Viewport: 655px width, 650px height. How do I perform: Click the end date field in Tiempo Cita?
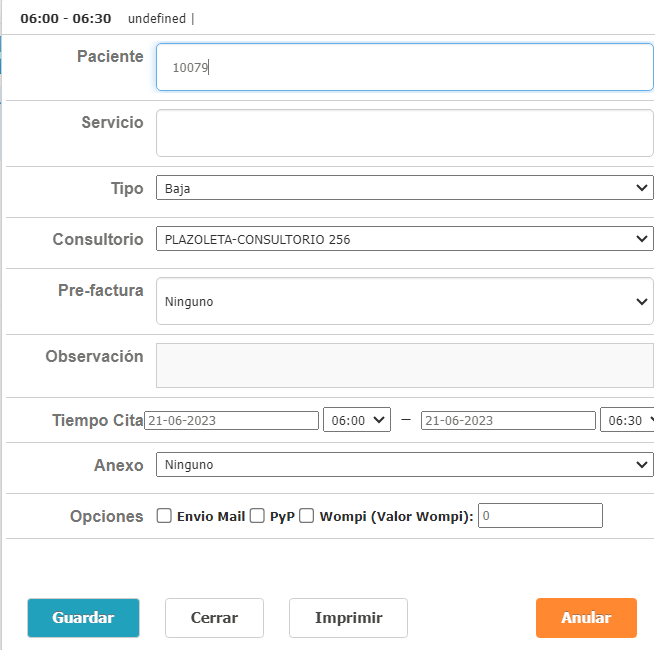508,421
